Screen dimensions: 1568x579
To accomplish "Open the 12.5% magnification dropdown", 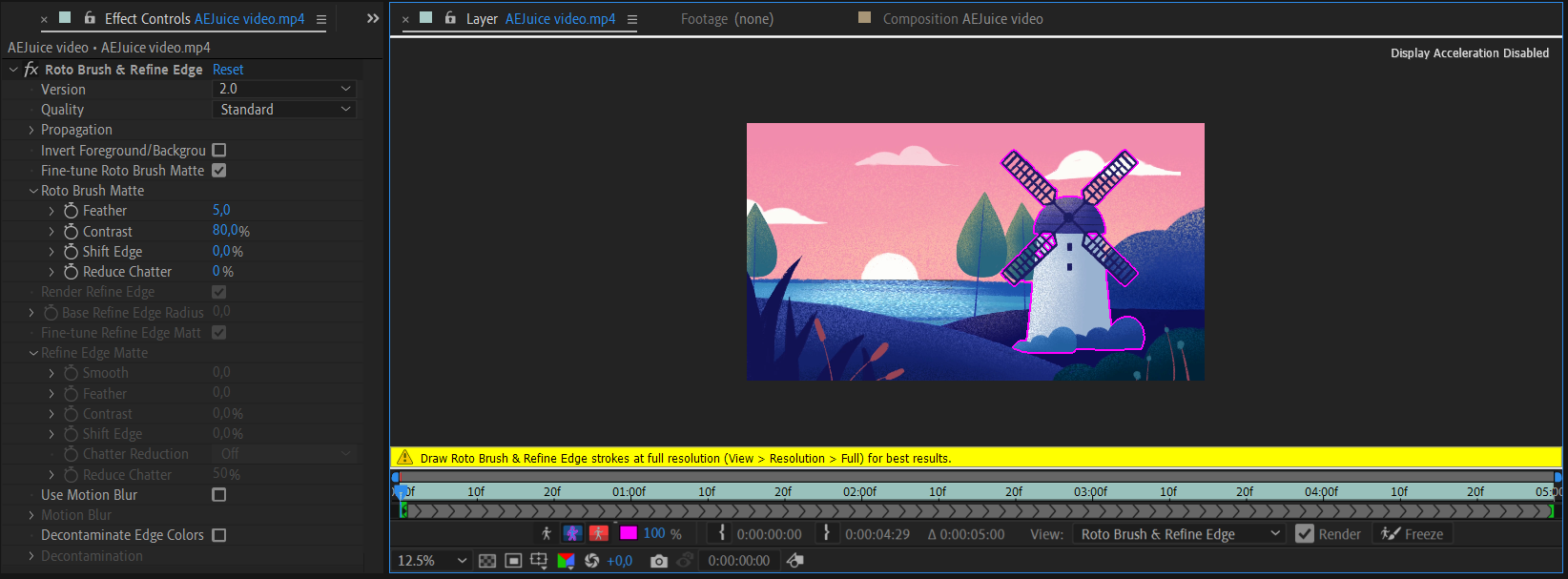I will pyautogui.click(x=432, y=561).
